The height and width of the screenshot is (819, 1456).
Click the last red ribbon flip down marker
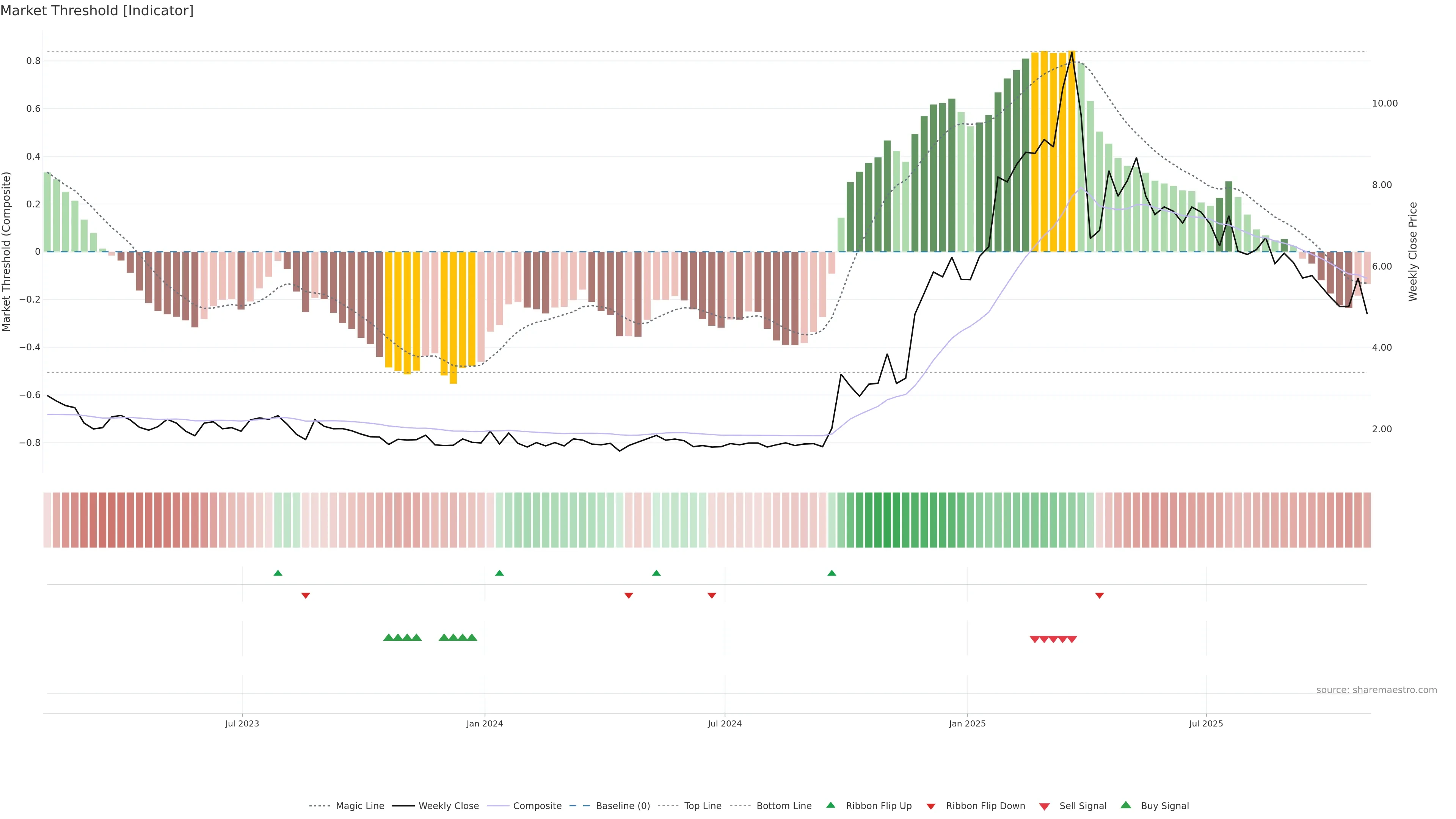point(1099,595)
